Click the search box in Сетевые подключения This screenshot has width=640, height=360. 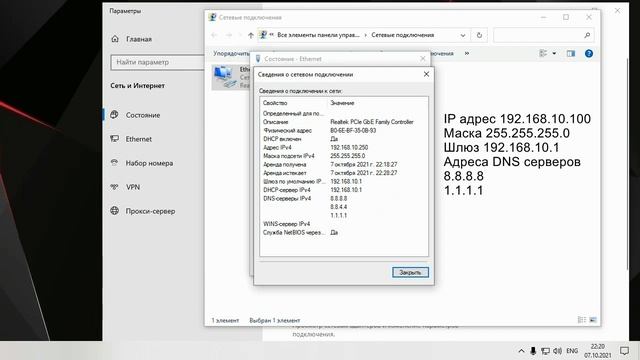(543, 35)
